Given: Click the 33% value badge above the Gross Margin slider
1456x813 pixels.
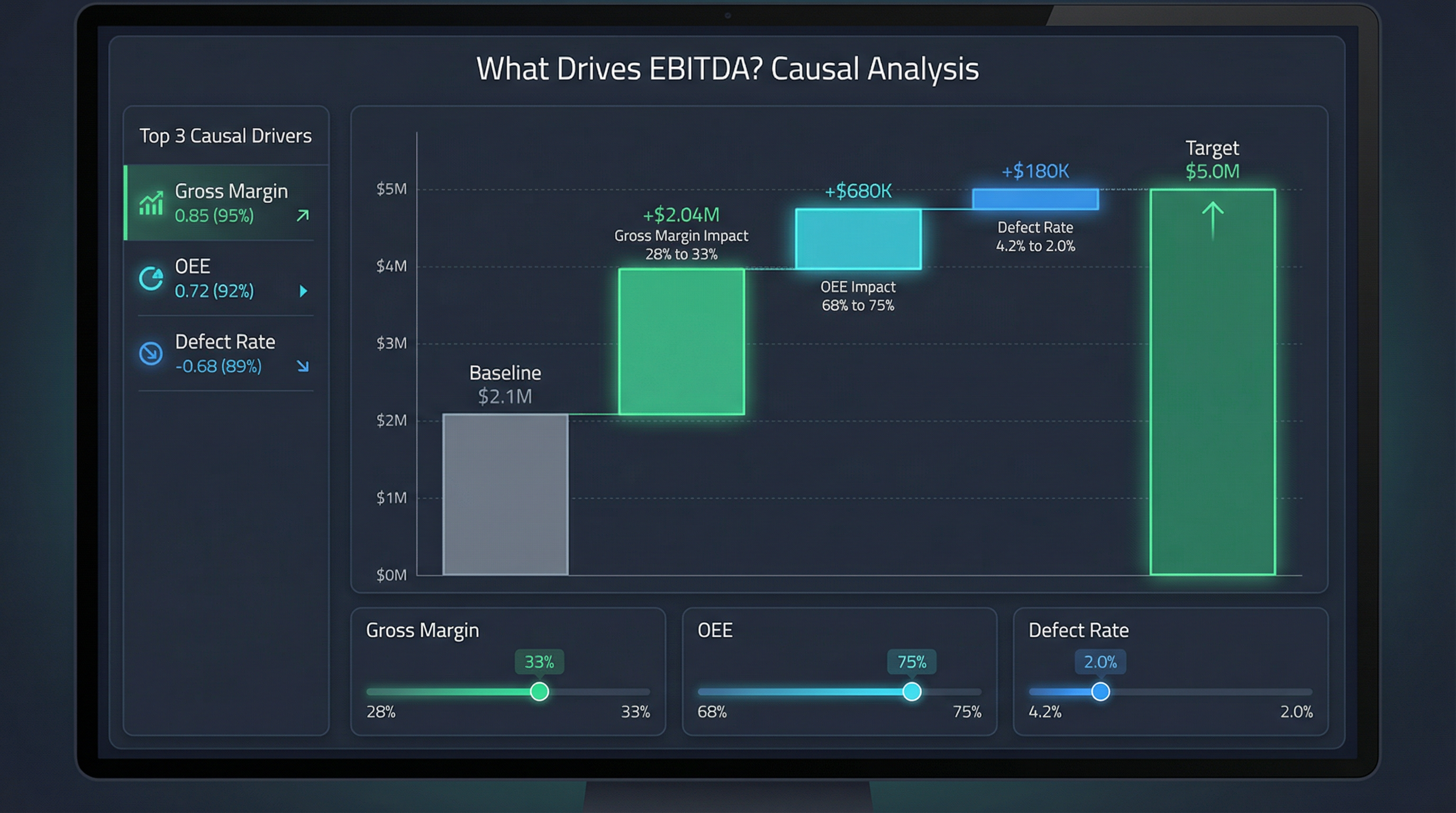Looking at the screenshot, I should (x=539, y=661).
